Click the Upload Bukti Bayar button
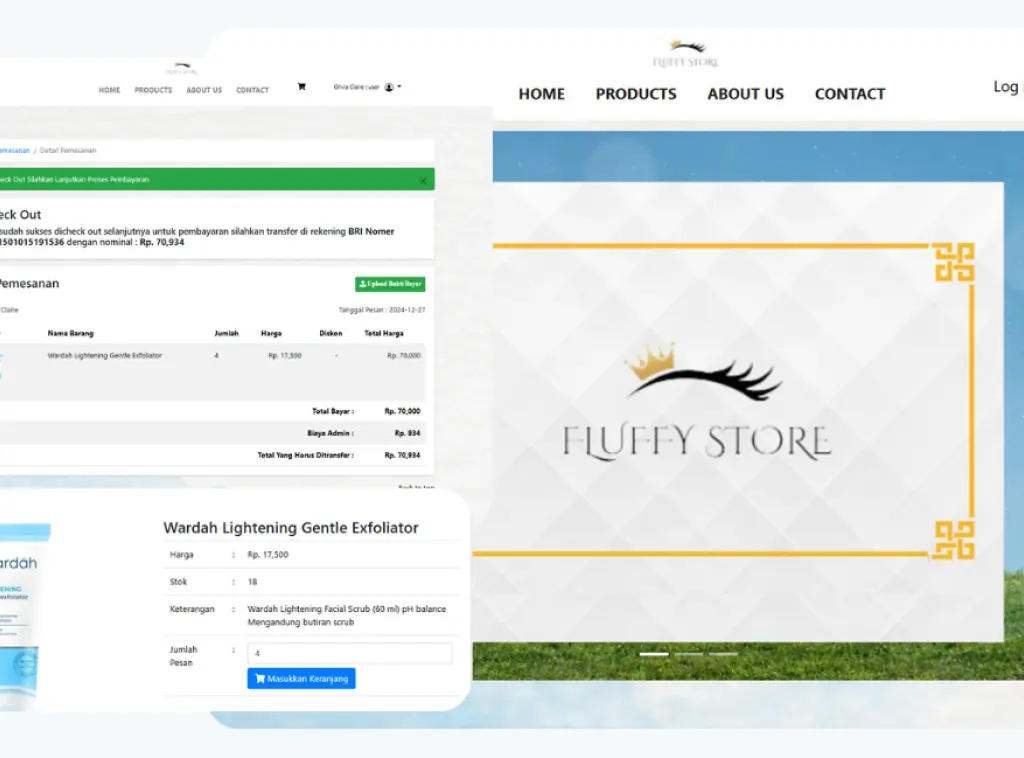This screenshot has height=758, width=1024. click(x=390, y=284)
